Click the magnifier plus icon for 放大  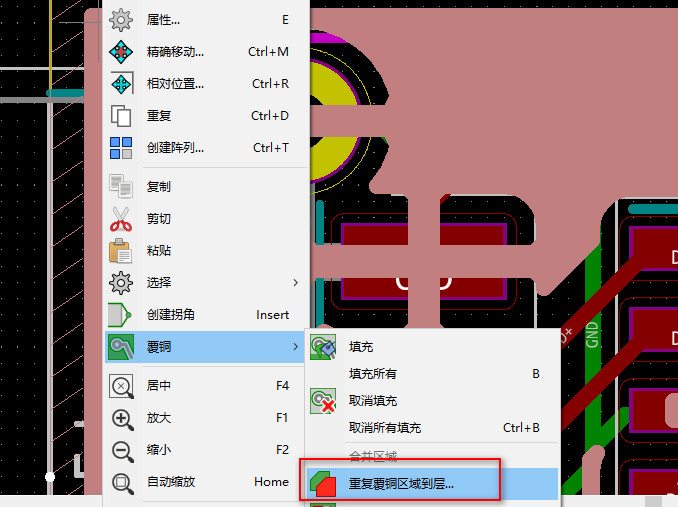(x=122, y=420)
